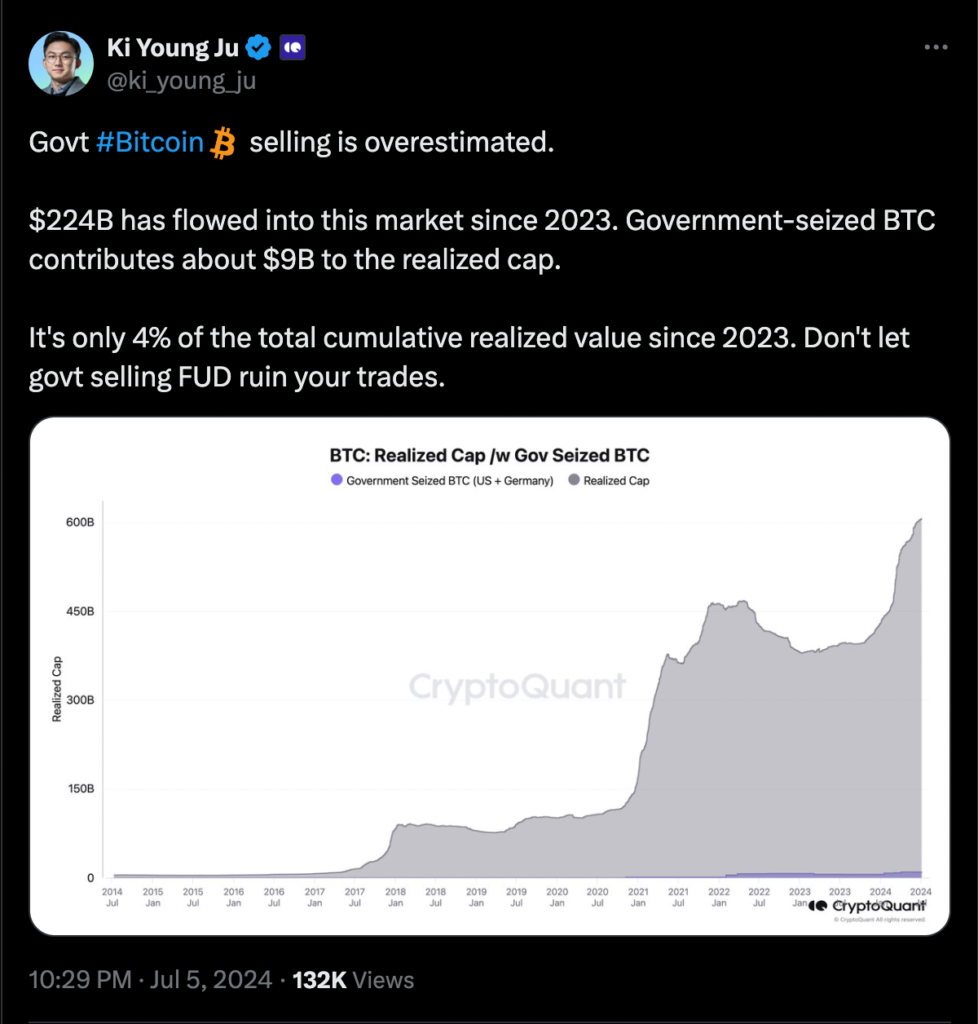
Task: Open Ki Young Ju's profile avatar
Action: pos(61,63)
